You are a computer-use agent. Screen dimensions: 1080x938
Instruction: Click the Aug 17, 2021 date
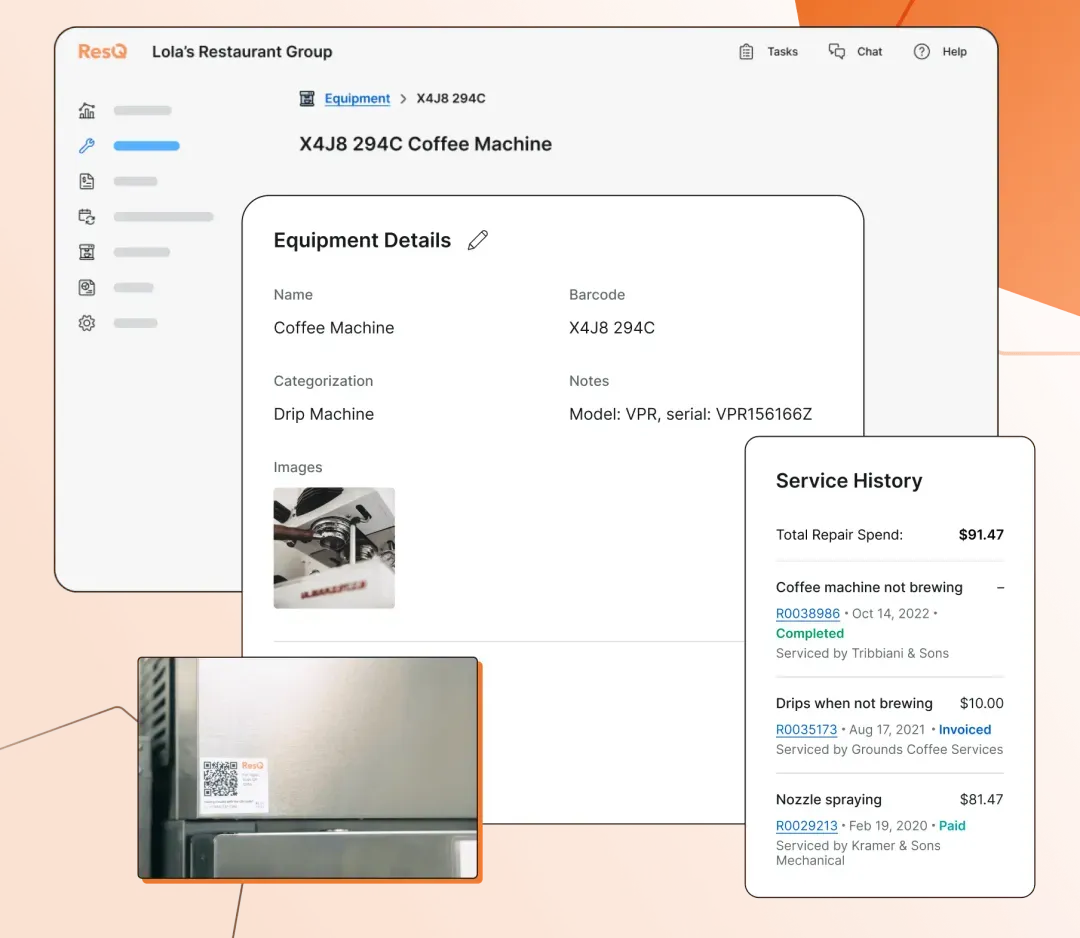click(887, 729)
